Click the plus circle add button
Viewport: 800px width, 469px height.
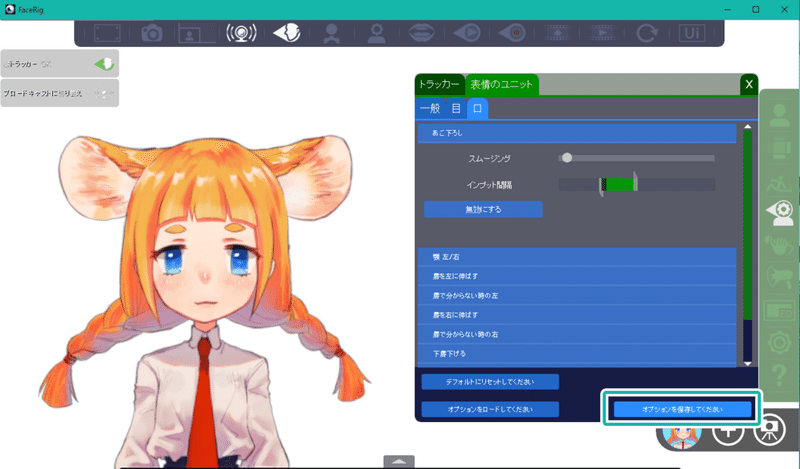[x=728, y=432]
